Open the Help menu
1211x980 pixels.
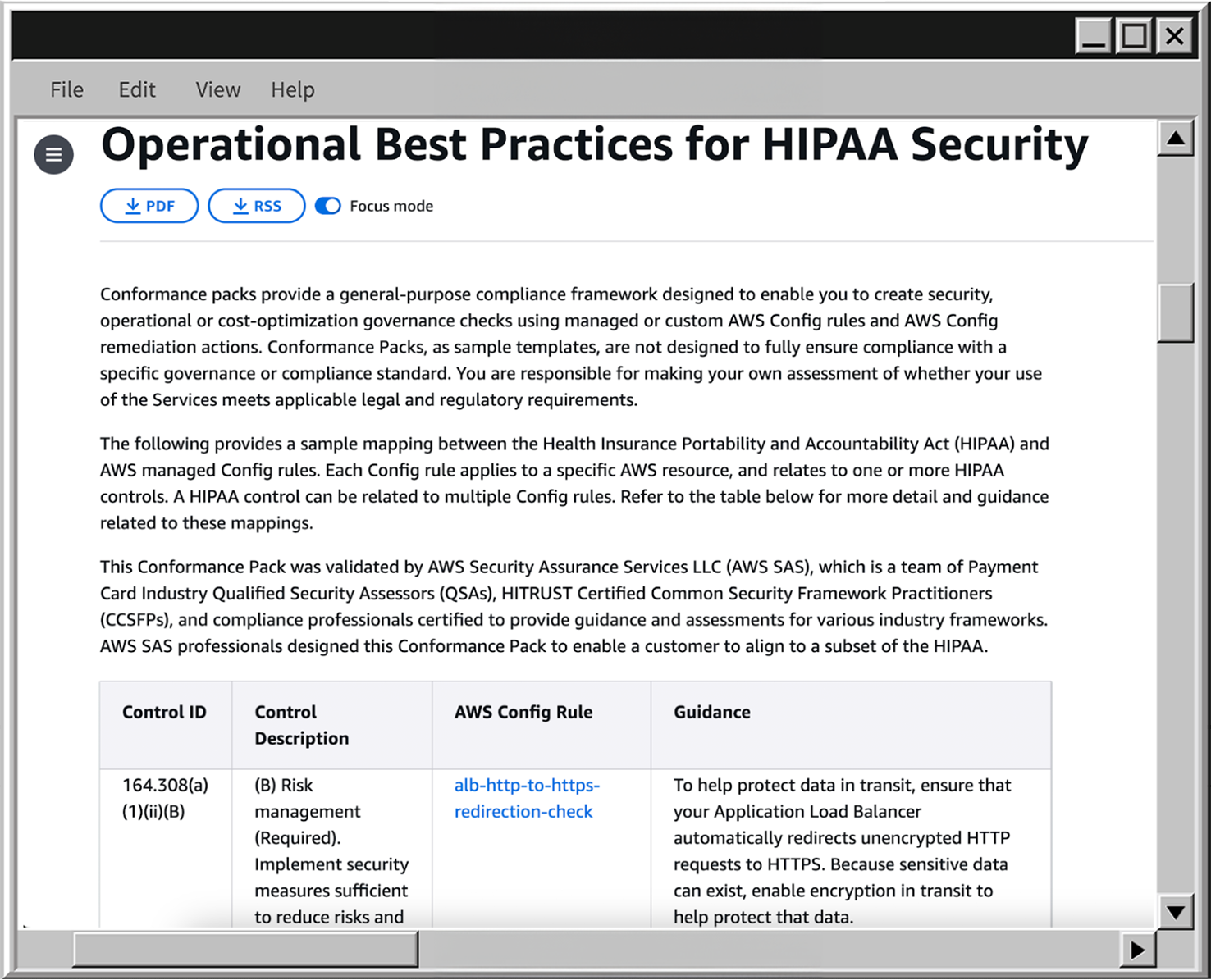pos(293,89)
